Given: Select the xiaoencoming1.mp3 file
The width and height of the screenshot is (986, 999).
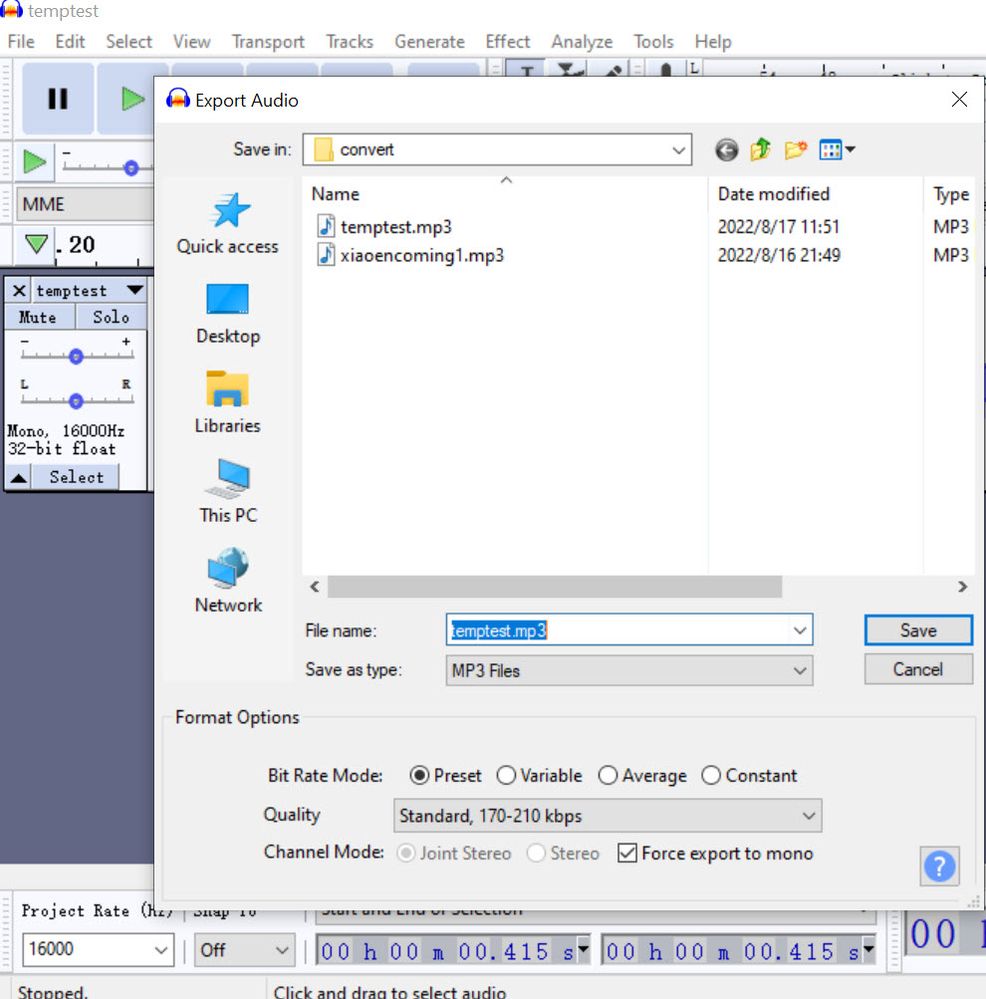Looking at the screenshot, I should 411,255.
